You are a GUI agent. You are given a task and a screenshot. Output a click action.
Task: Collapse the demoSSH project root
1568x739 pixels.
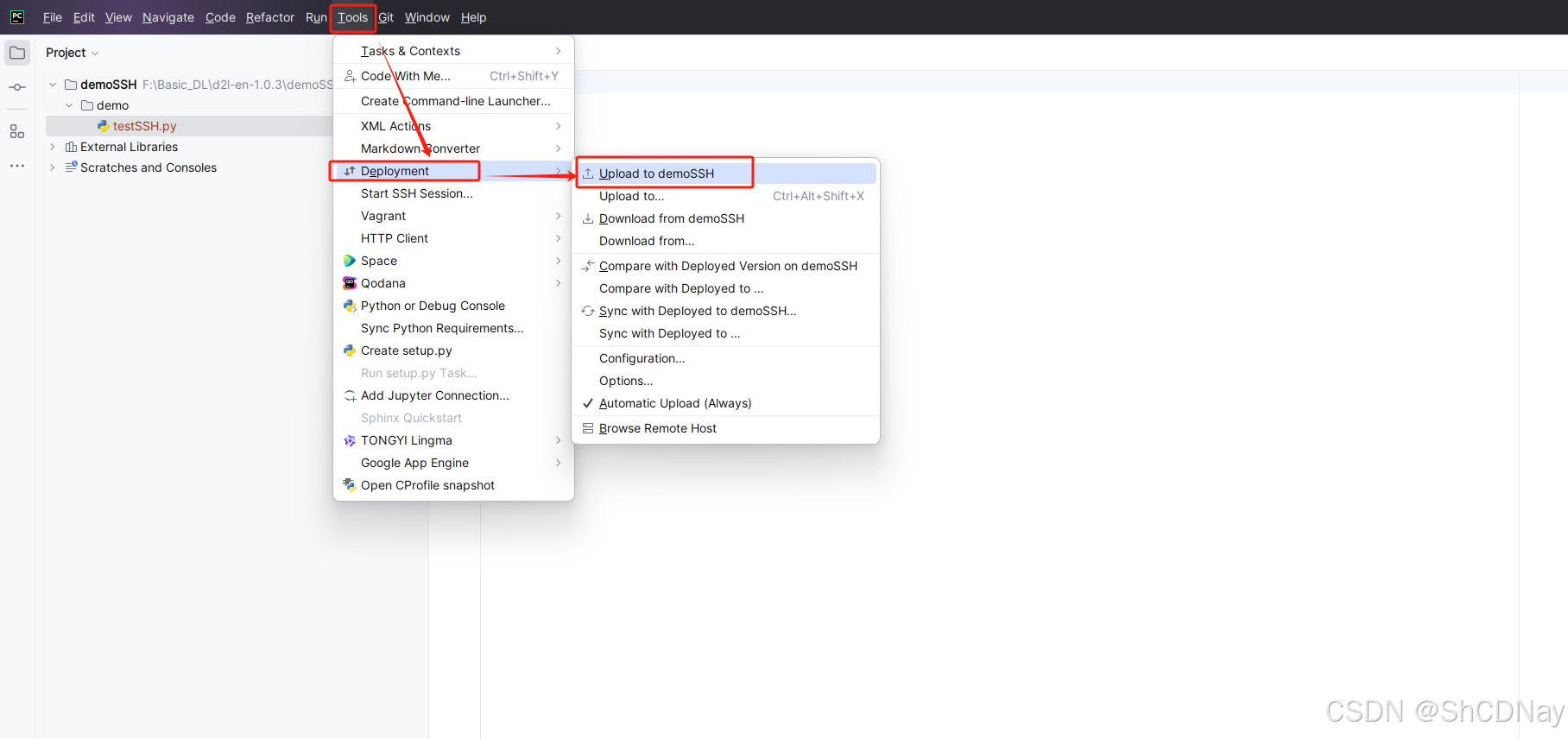click(53, 85)
